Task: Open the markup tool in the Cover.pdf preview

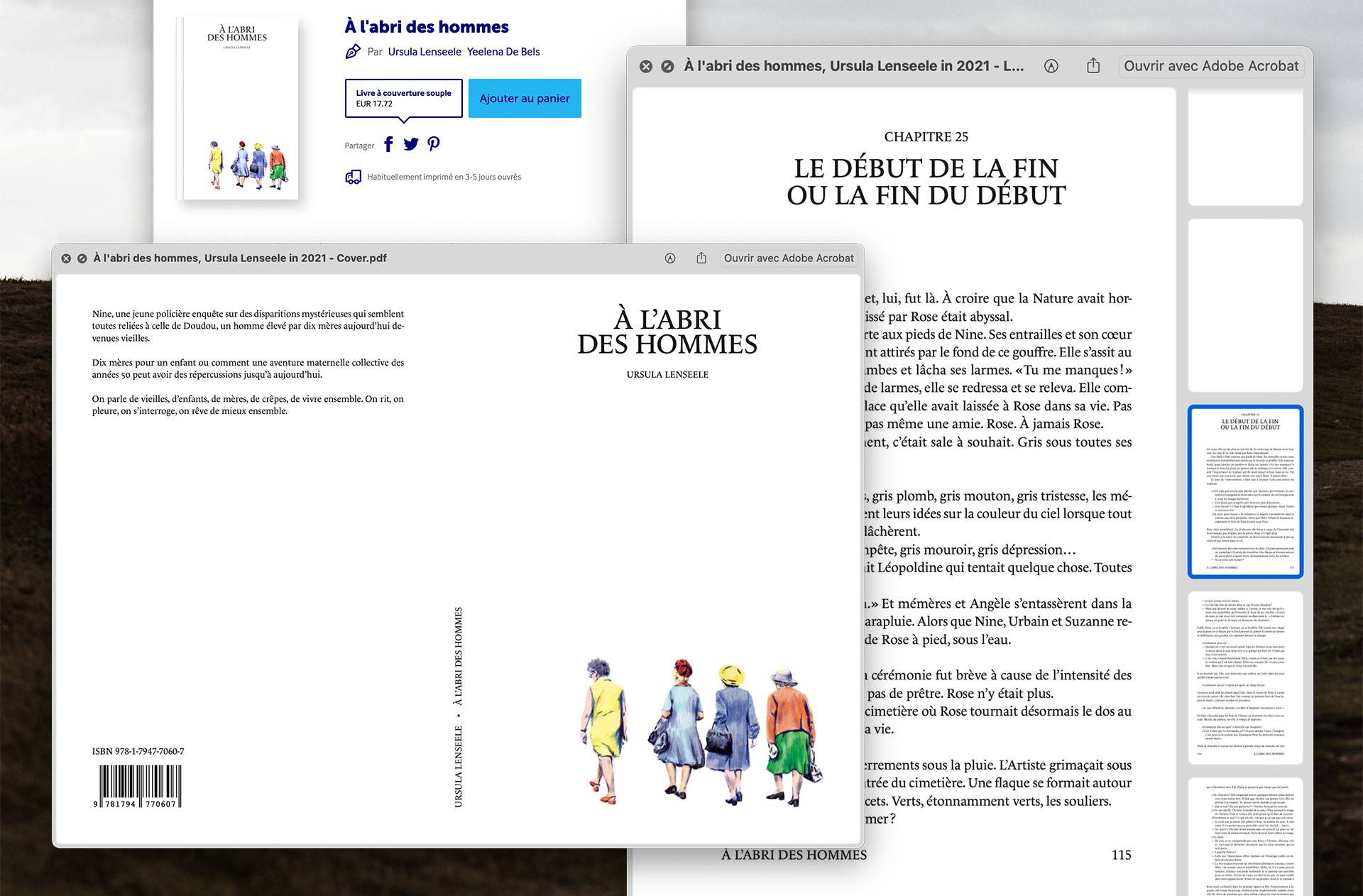Action: (670, 258)
